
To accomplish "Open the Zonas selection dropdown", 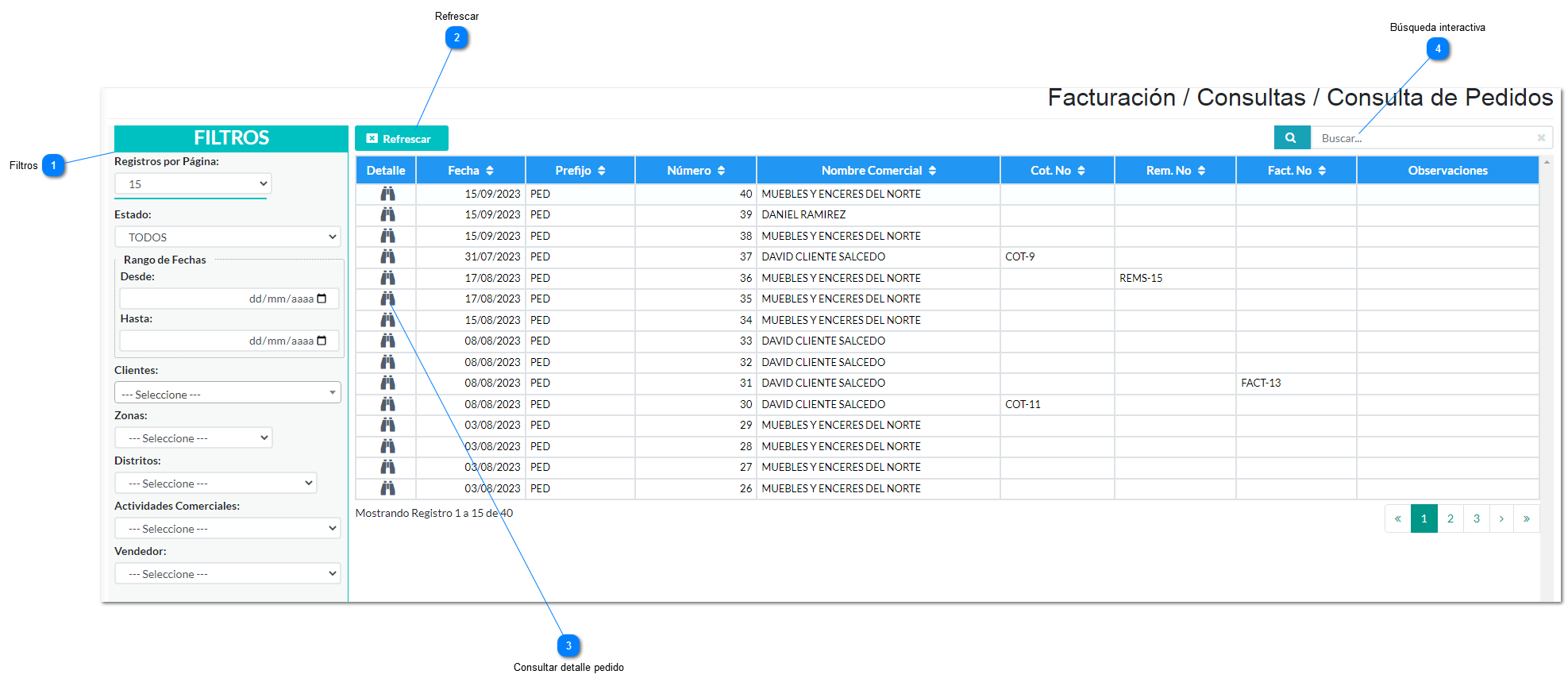I will pyautogui.click(x=194, y=437).
